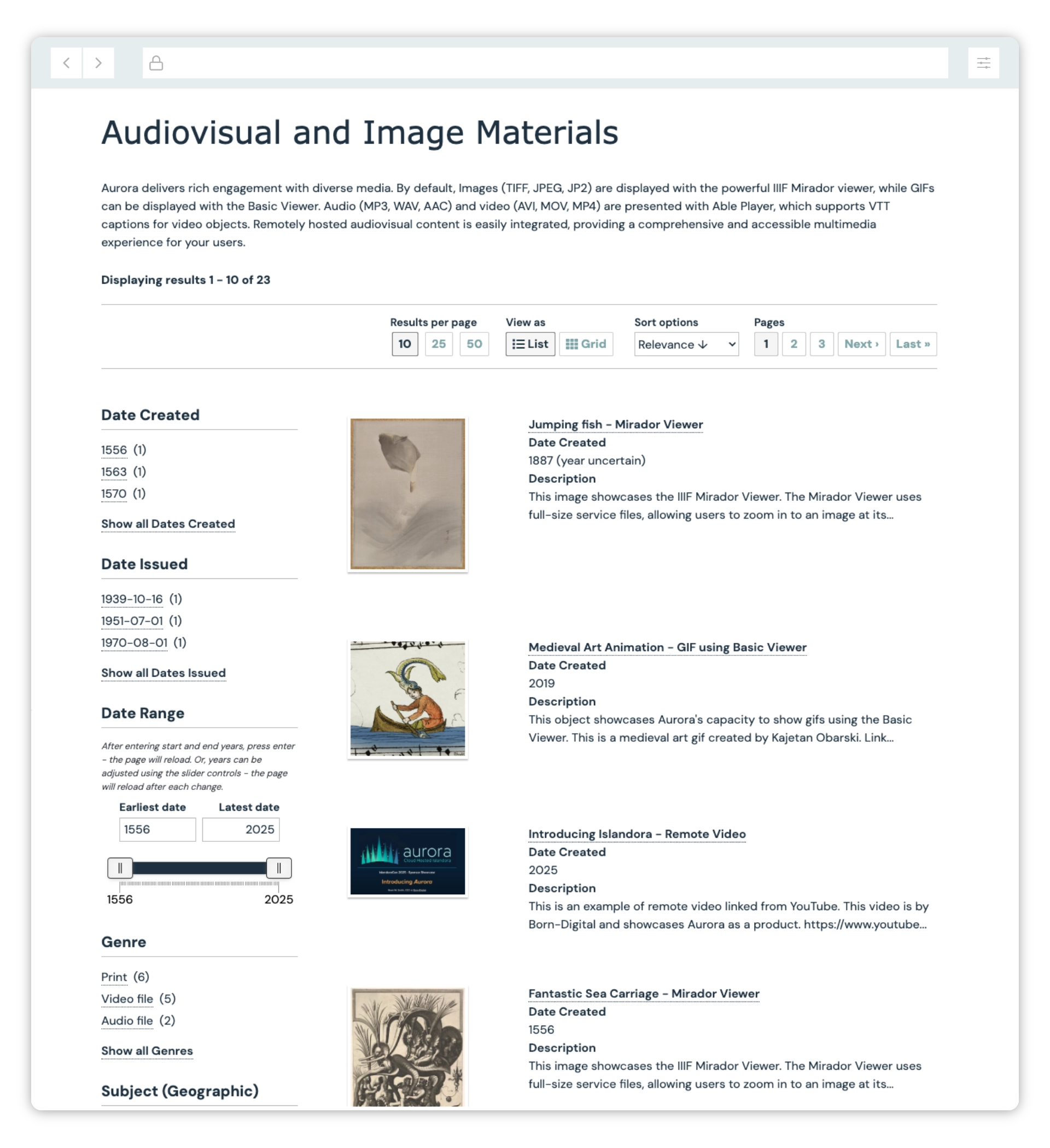Click the Next page button

click(x=862, y=344)
